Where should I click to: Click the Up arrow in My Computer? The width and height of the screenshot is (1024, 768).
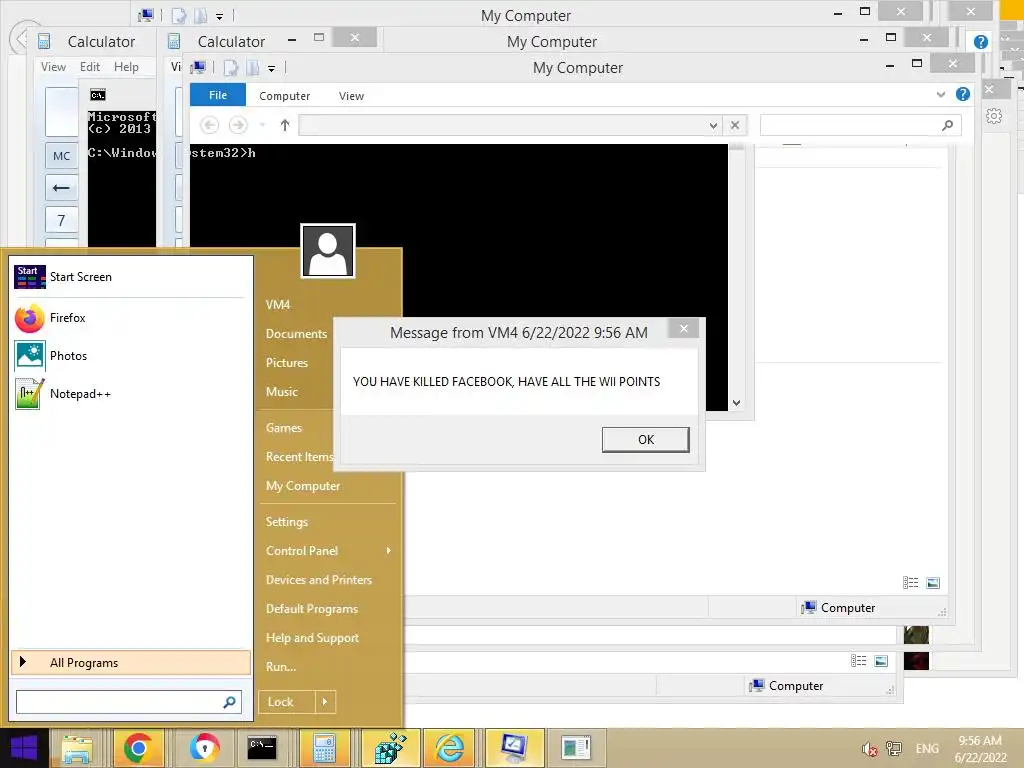(285, 125)
